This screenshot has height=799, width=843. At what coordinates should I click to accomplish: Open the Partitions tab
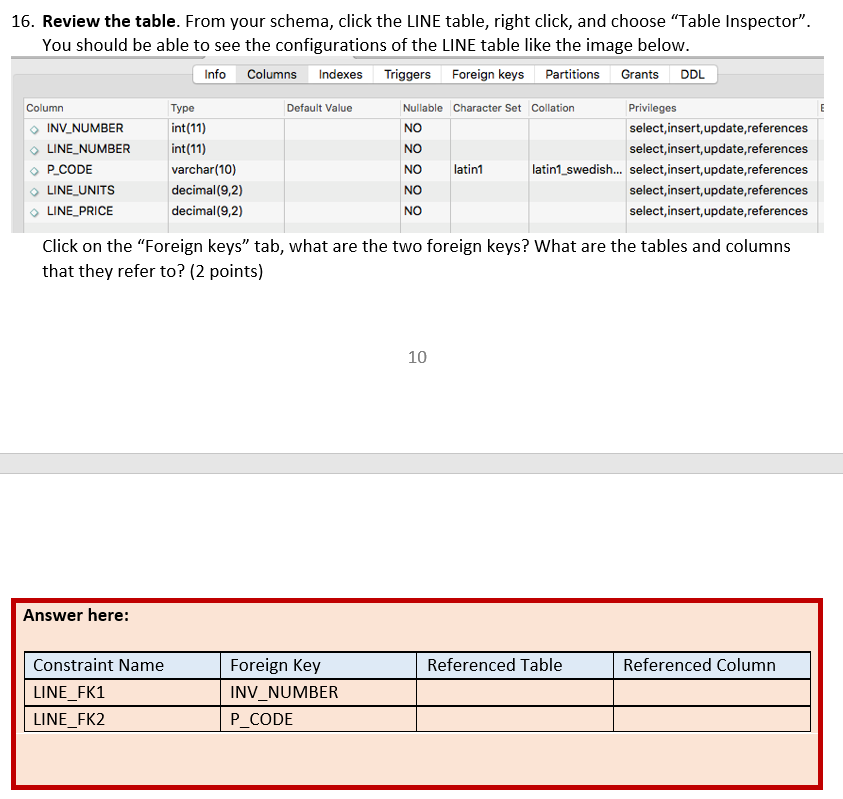[572, 73]
